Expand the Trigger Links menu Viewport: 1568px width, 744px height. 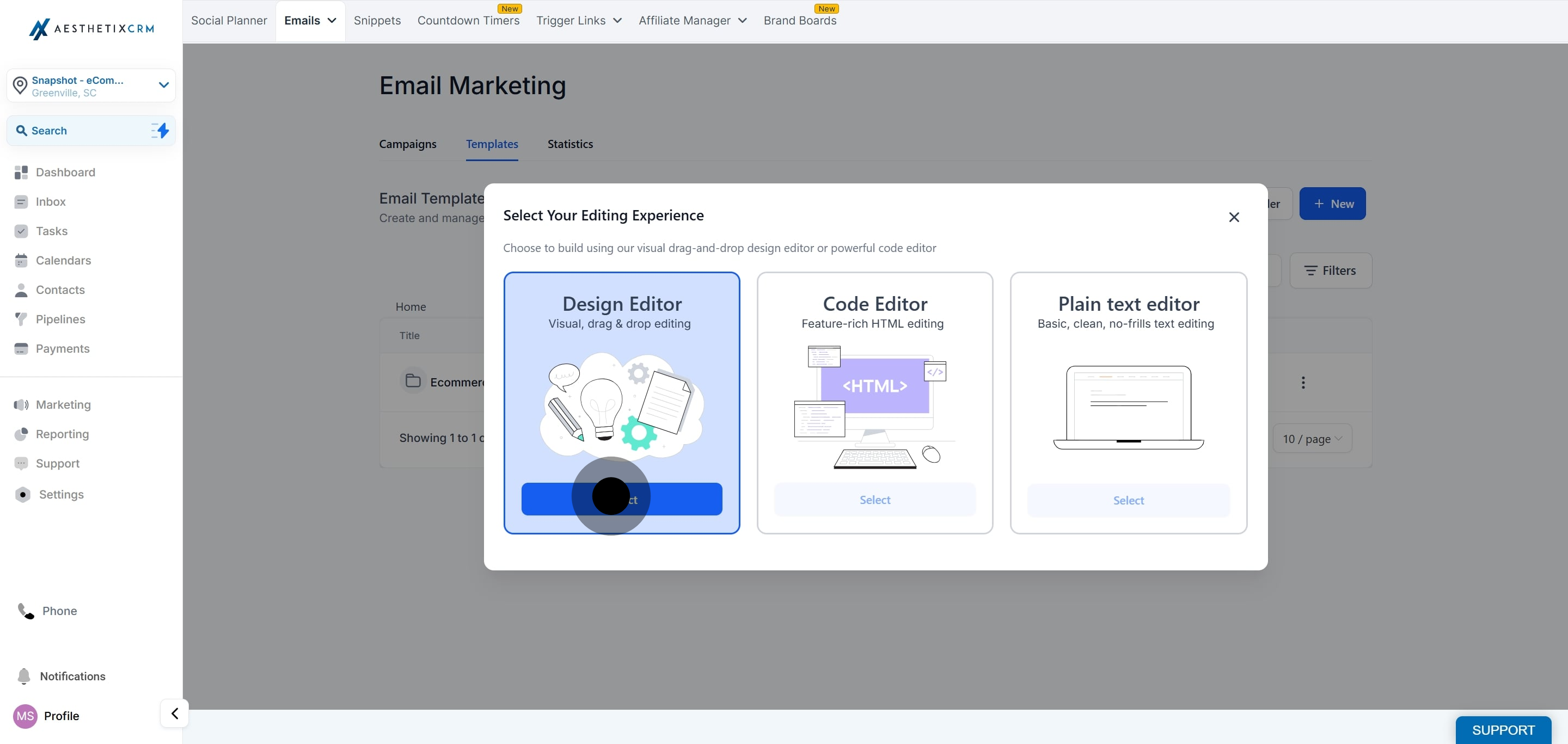pos(579,21)
